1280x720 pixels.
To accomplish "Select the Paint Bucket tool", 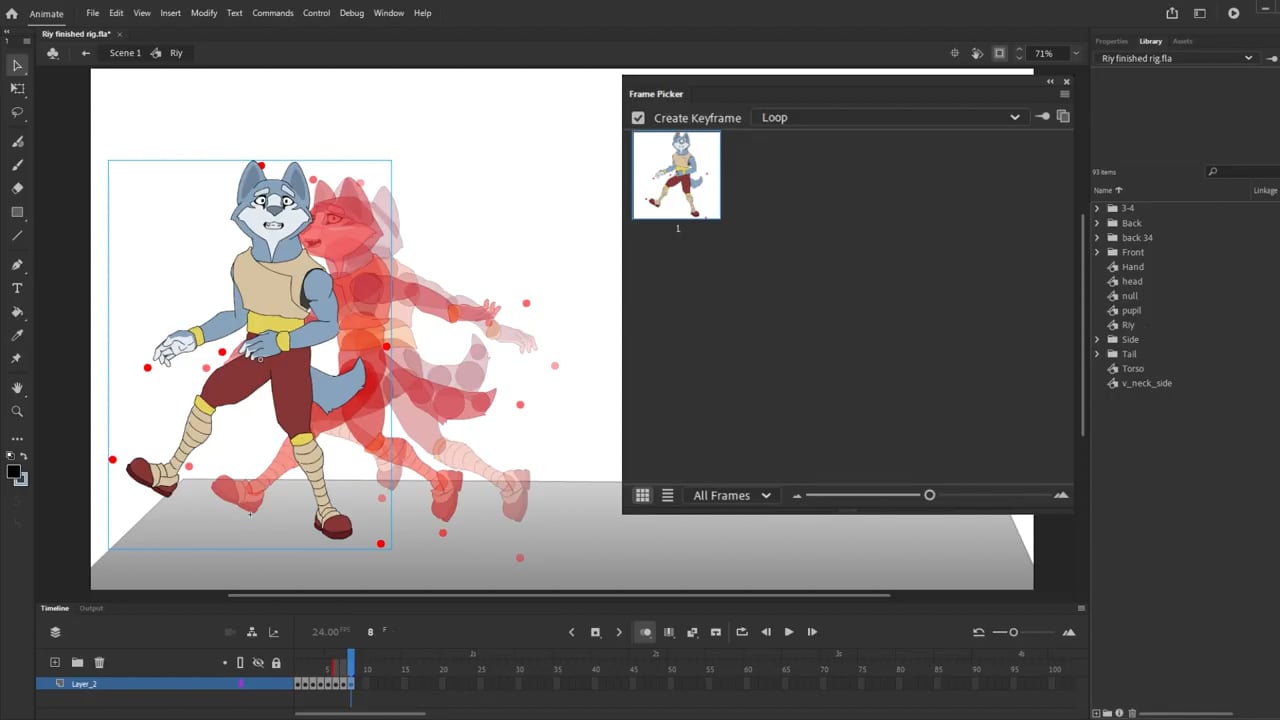I will point(17,312).
